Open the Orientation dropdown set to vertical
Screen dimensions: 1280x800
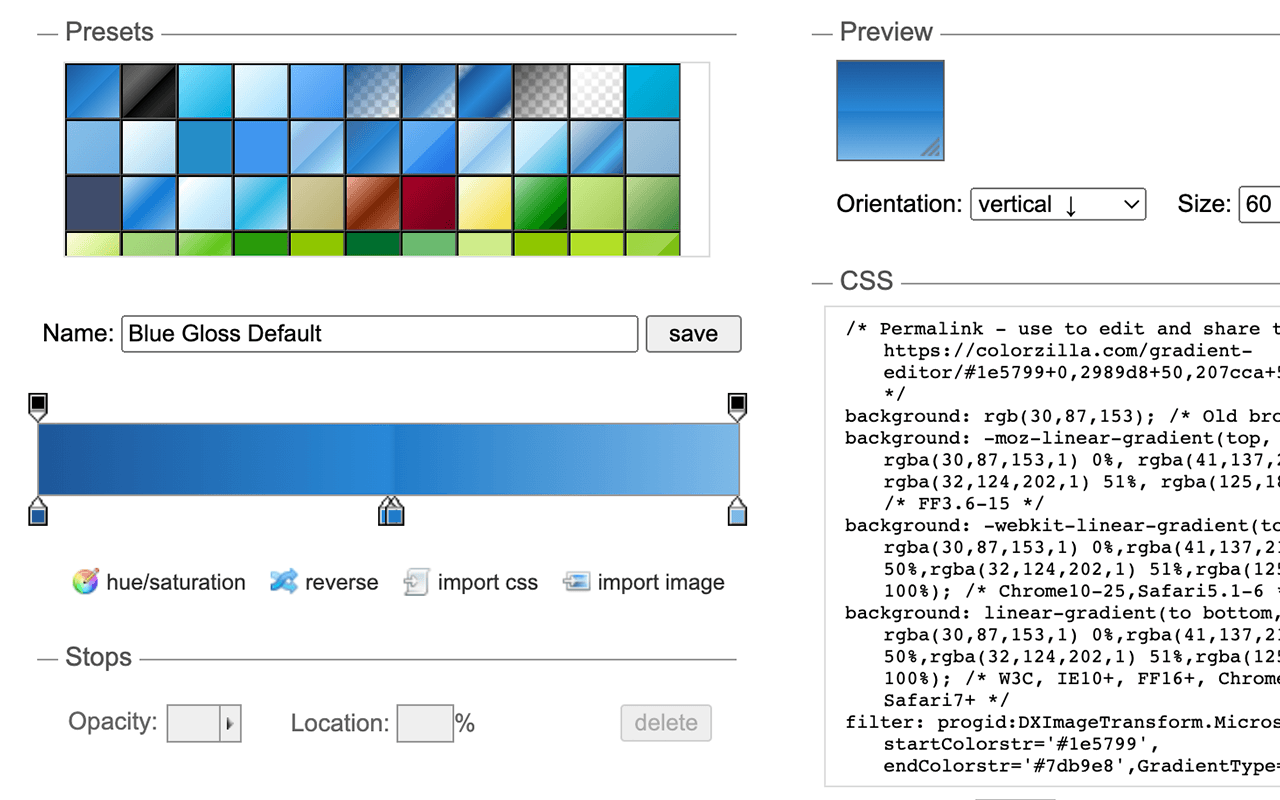coord(1058,204)
